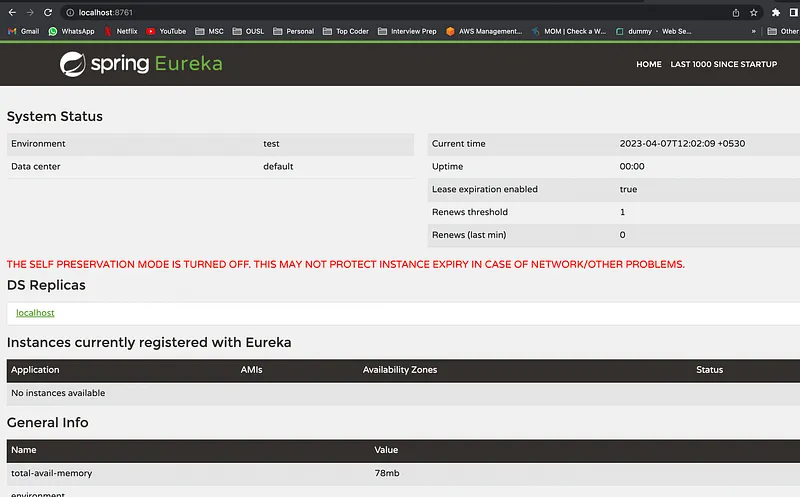The image size is (800, 497).
Task: Click the Lease expiration enabled label
Action: (485, 189)
